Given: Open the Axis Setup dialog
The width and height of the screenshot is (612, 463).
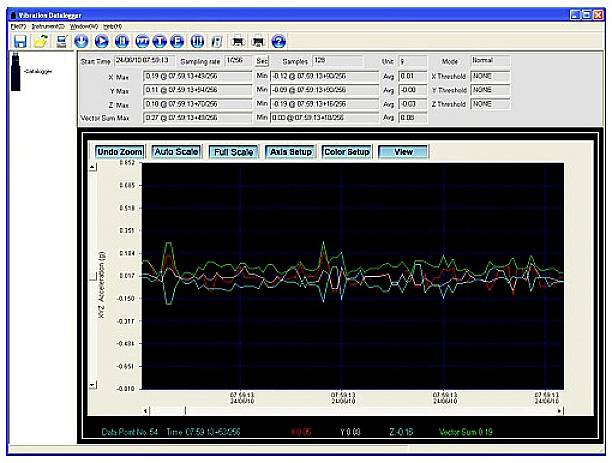Looking at the screenshot, I should coord(291,152).
